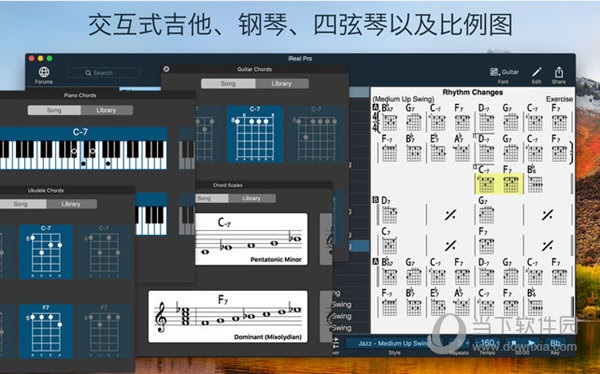Select highlighted C-7 ukulele chord diagram

tap(46, 252)
